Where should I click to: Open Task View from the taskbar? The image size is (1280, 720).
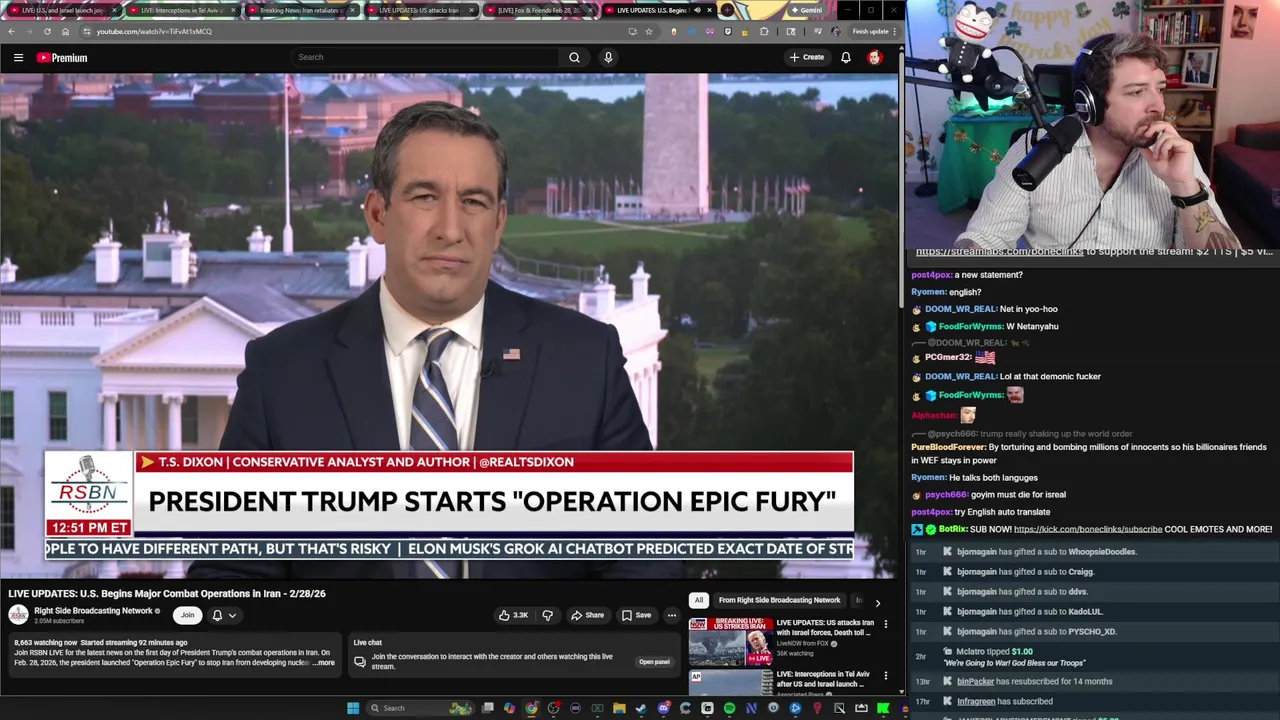pyautogui.click(x=487, y=708)
